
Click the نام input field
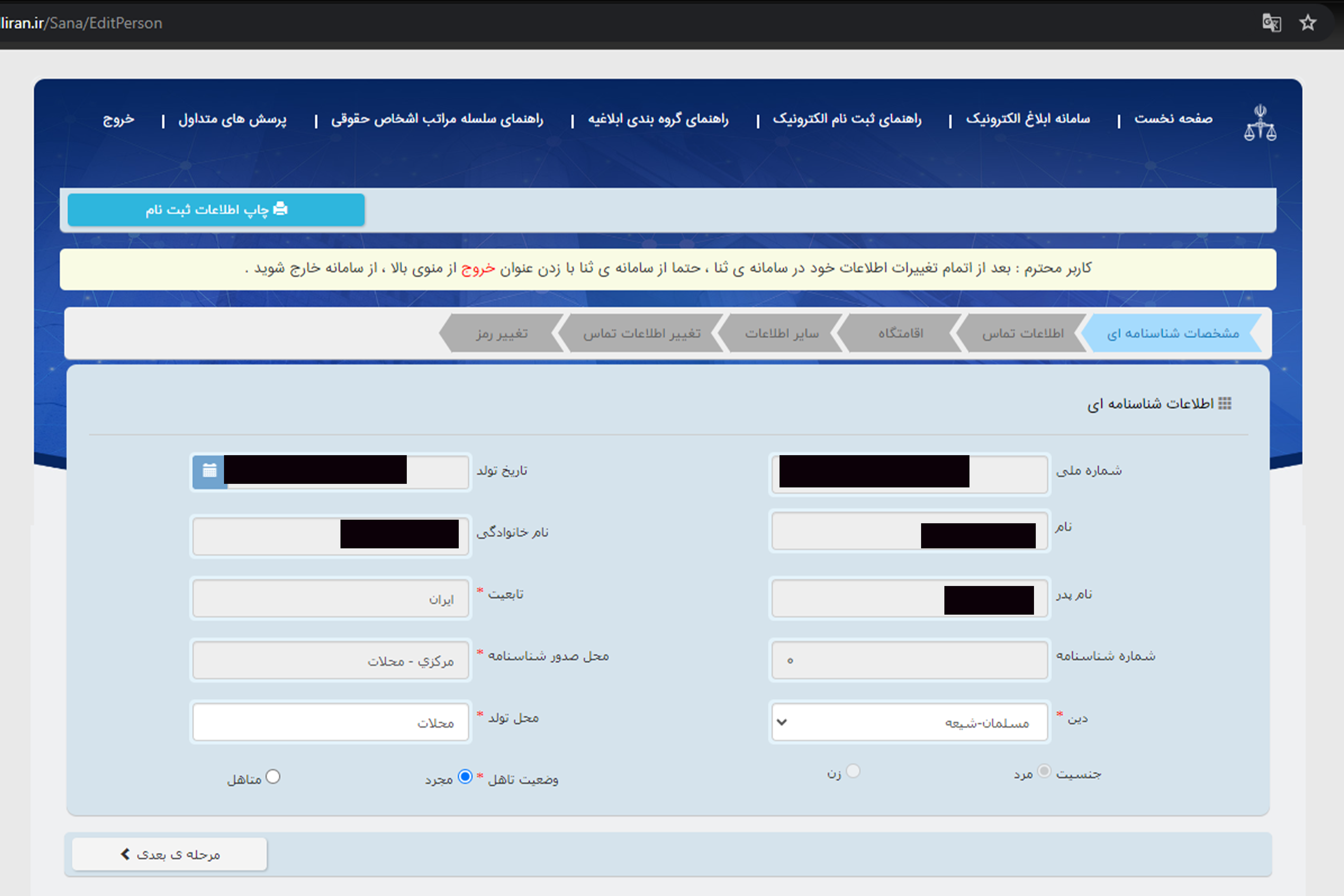click(x=909, y=531)
